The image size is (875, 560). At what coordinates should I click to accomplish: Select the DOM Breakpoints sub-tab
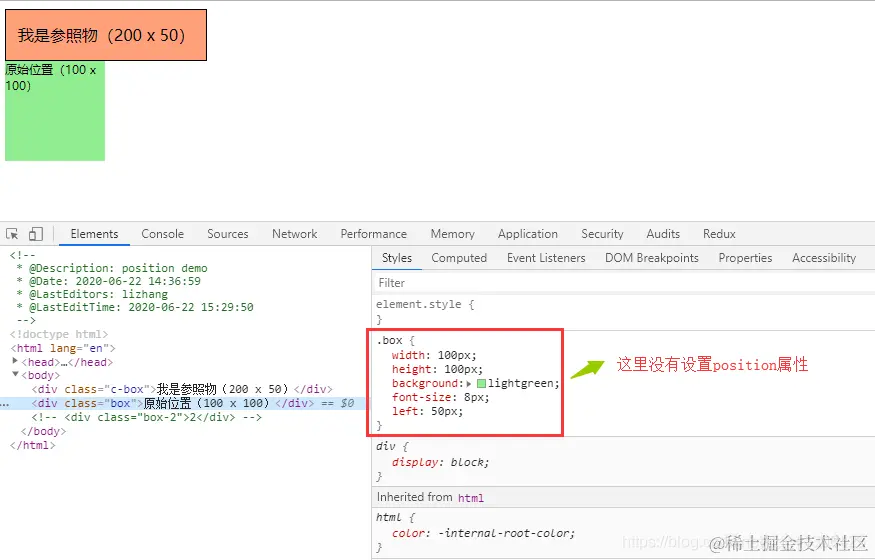point(651,258)
